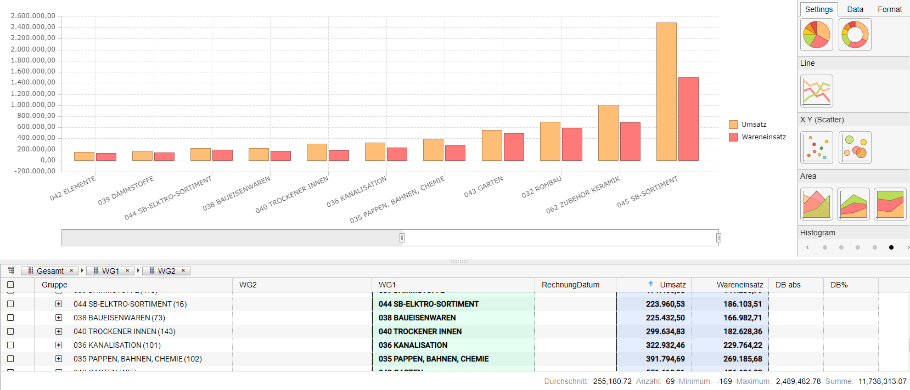
Task: Check the 036 KANALISATION row checkbox
Action: (10, 345)
